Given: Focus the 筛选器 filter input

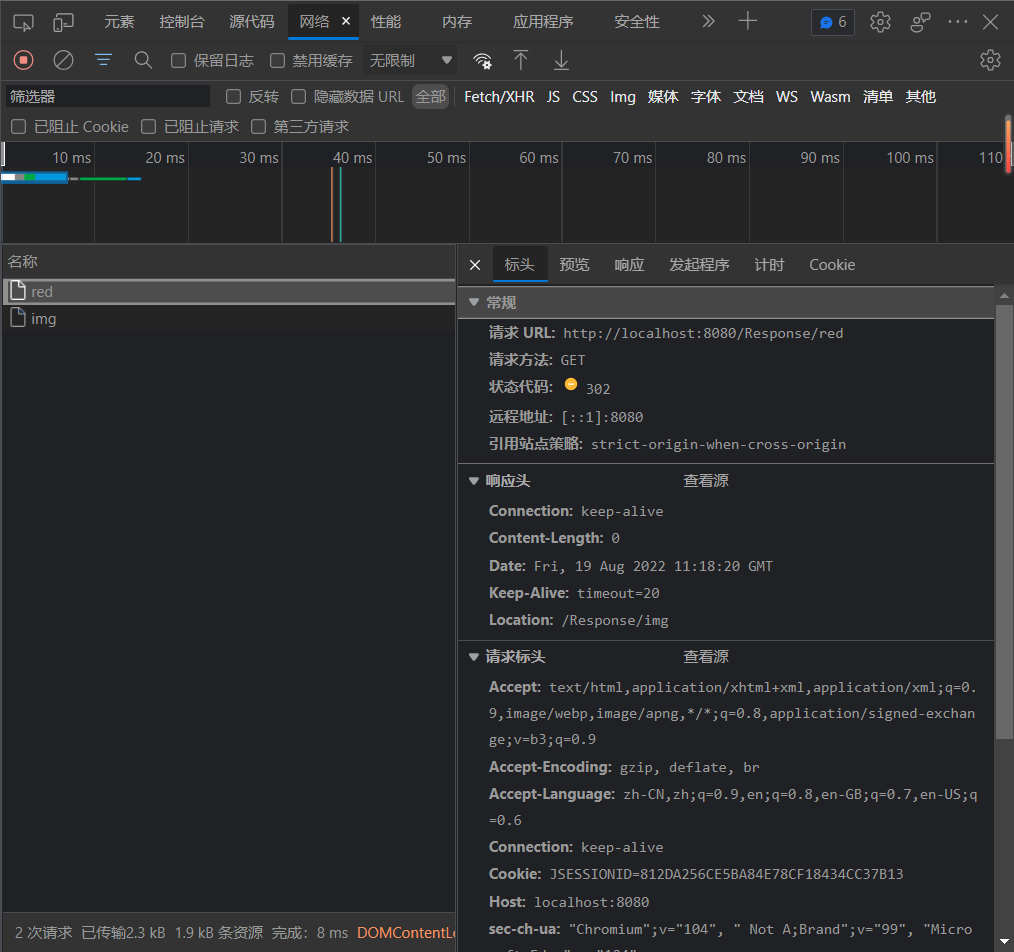Looking at the screenshot, I should pos(108,96).
